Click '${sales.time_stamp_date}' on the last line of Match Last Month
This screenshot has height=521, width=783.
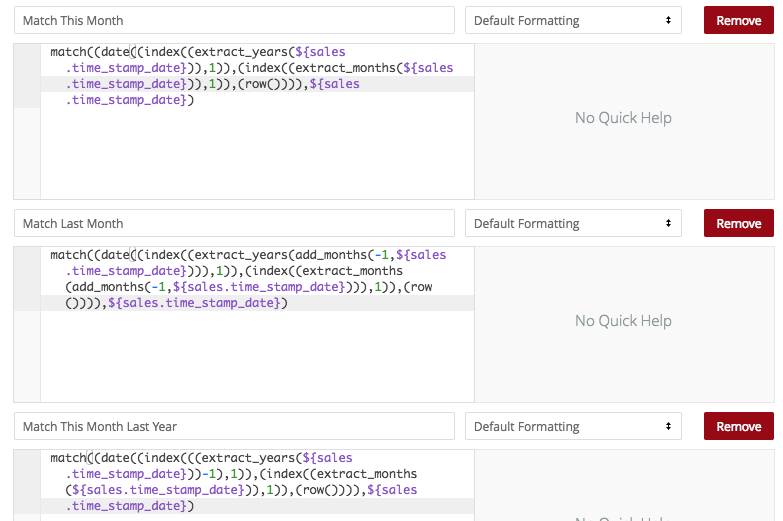[x=194, y=303]
